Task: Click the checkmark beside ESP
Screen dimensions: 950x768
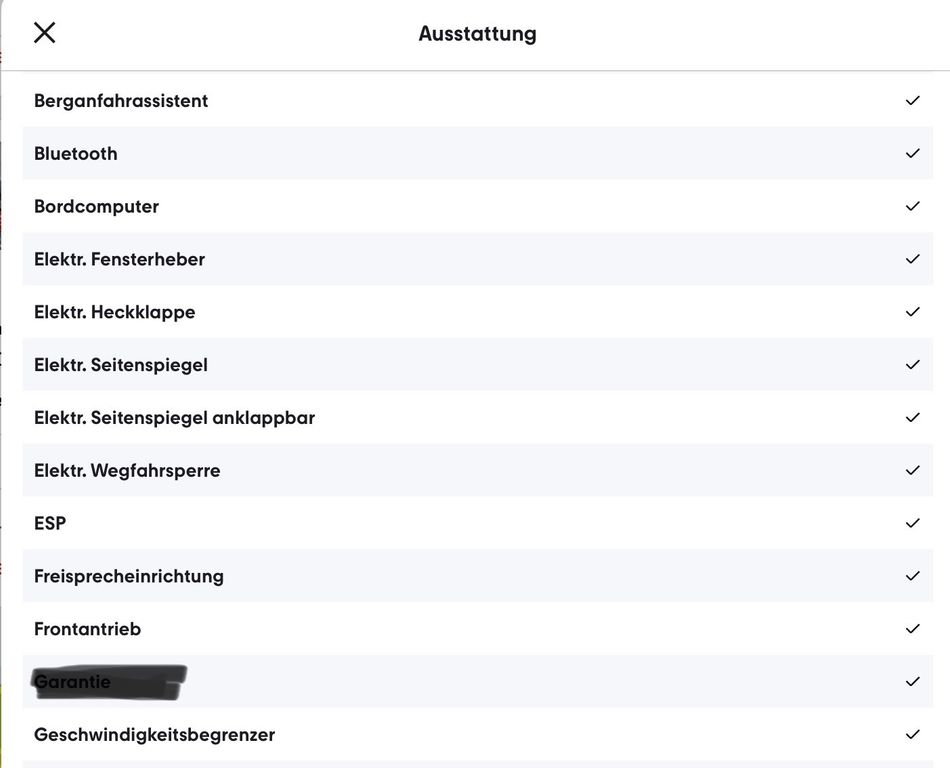Action: coord(912,523)
